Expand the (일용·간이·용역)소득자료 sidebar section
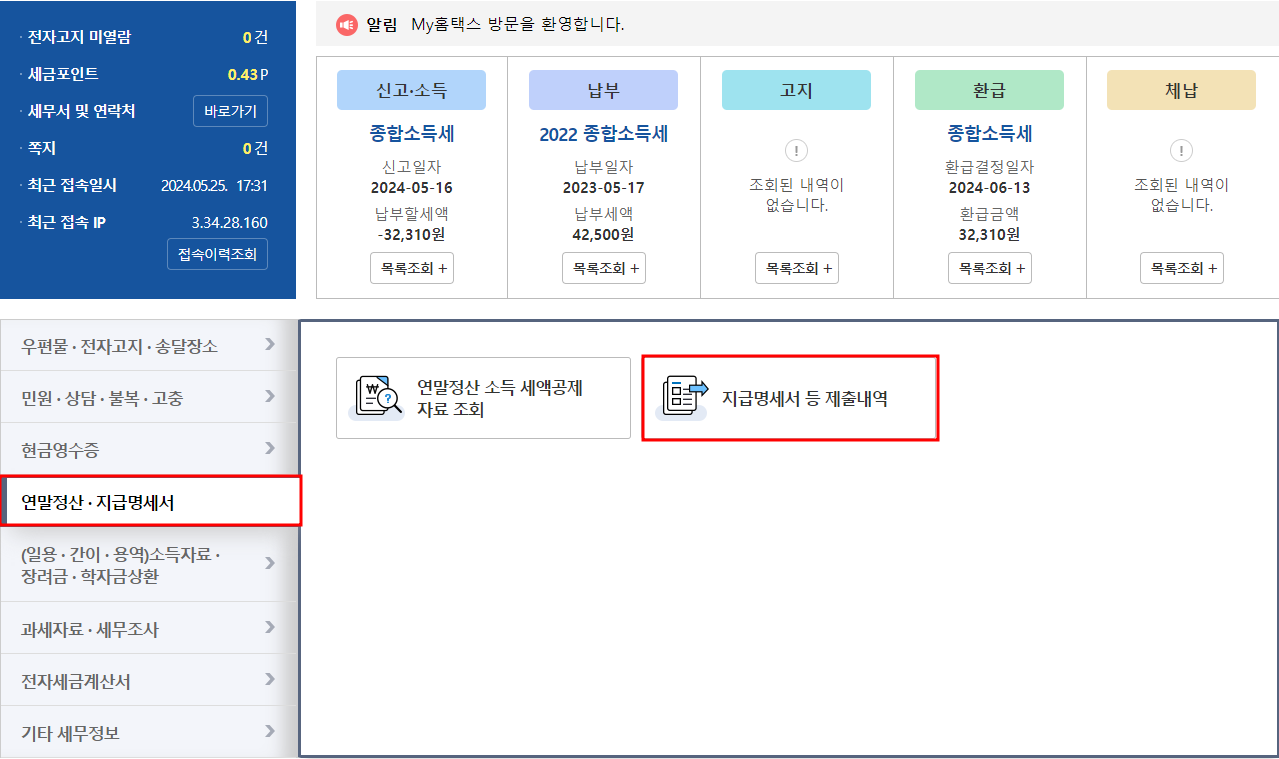The width and height of the screenshot is (1279, 759). [147, 565]
